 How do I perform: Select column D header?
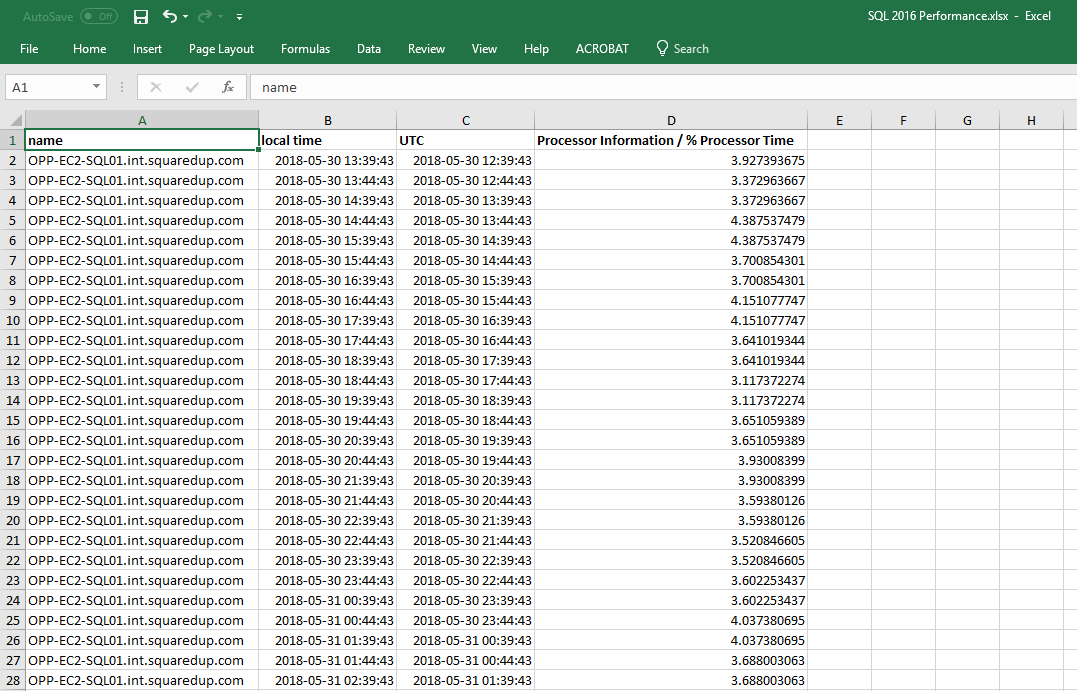[x=671, y=119]
